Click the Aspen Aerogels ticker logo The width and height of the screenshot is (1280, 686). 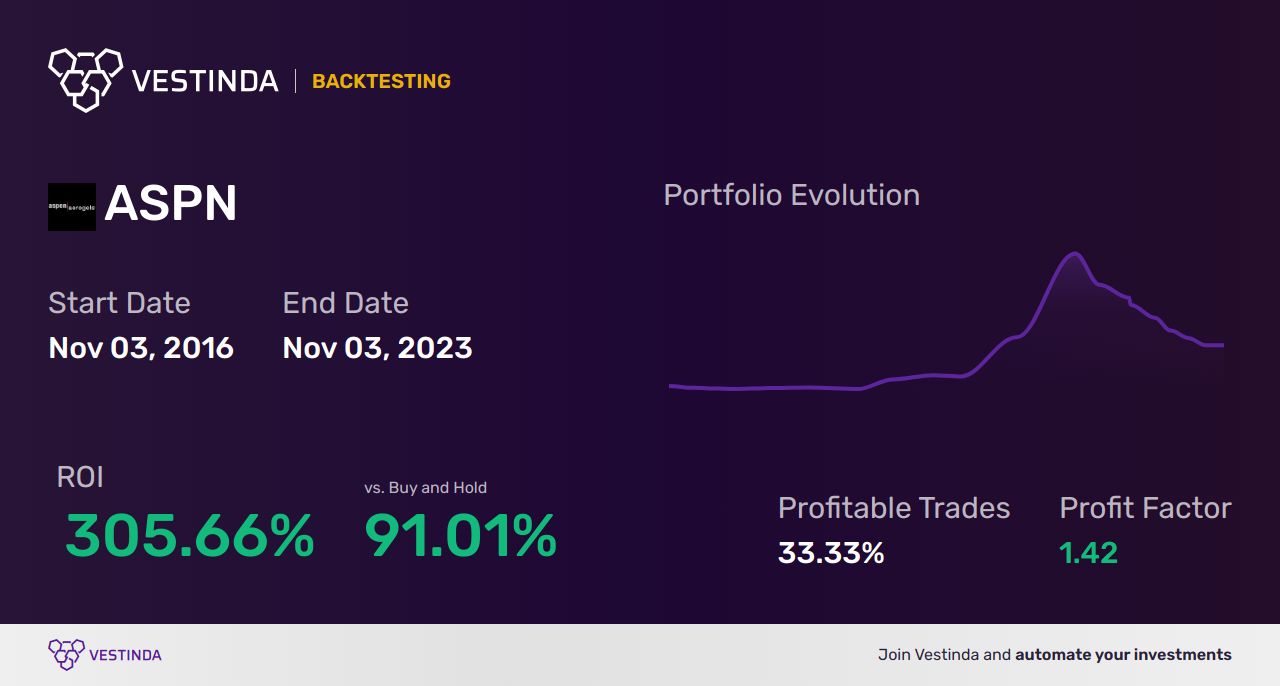click(72, 206)
